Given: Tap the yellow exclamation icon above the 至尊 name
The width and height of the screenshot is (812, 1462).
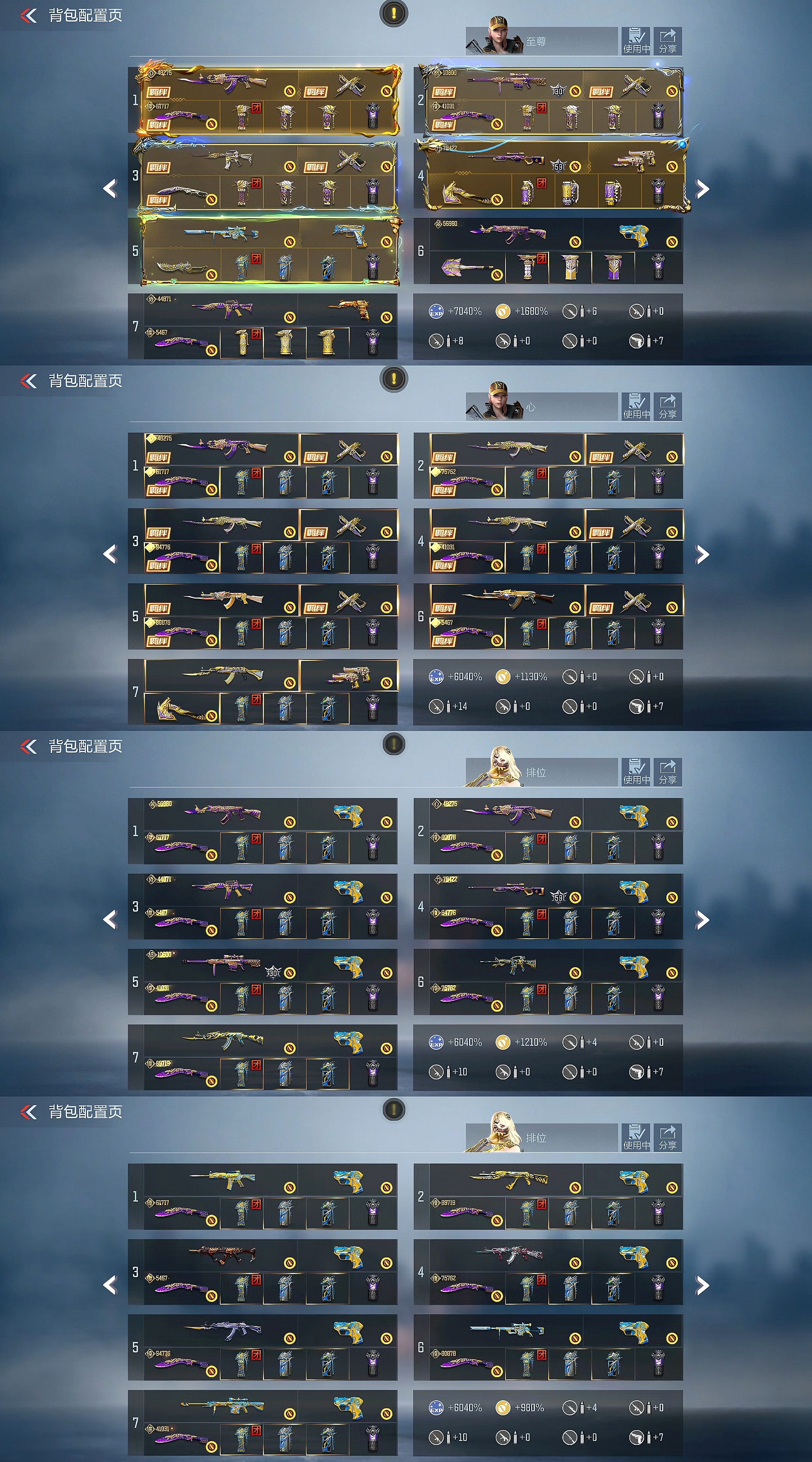Looking at the screenshot, I should point(394,12).
